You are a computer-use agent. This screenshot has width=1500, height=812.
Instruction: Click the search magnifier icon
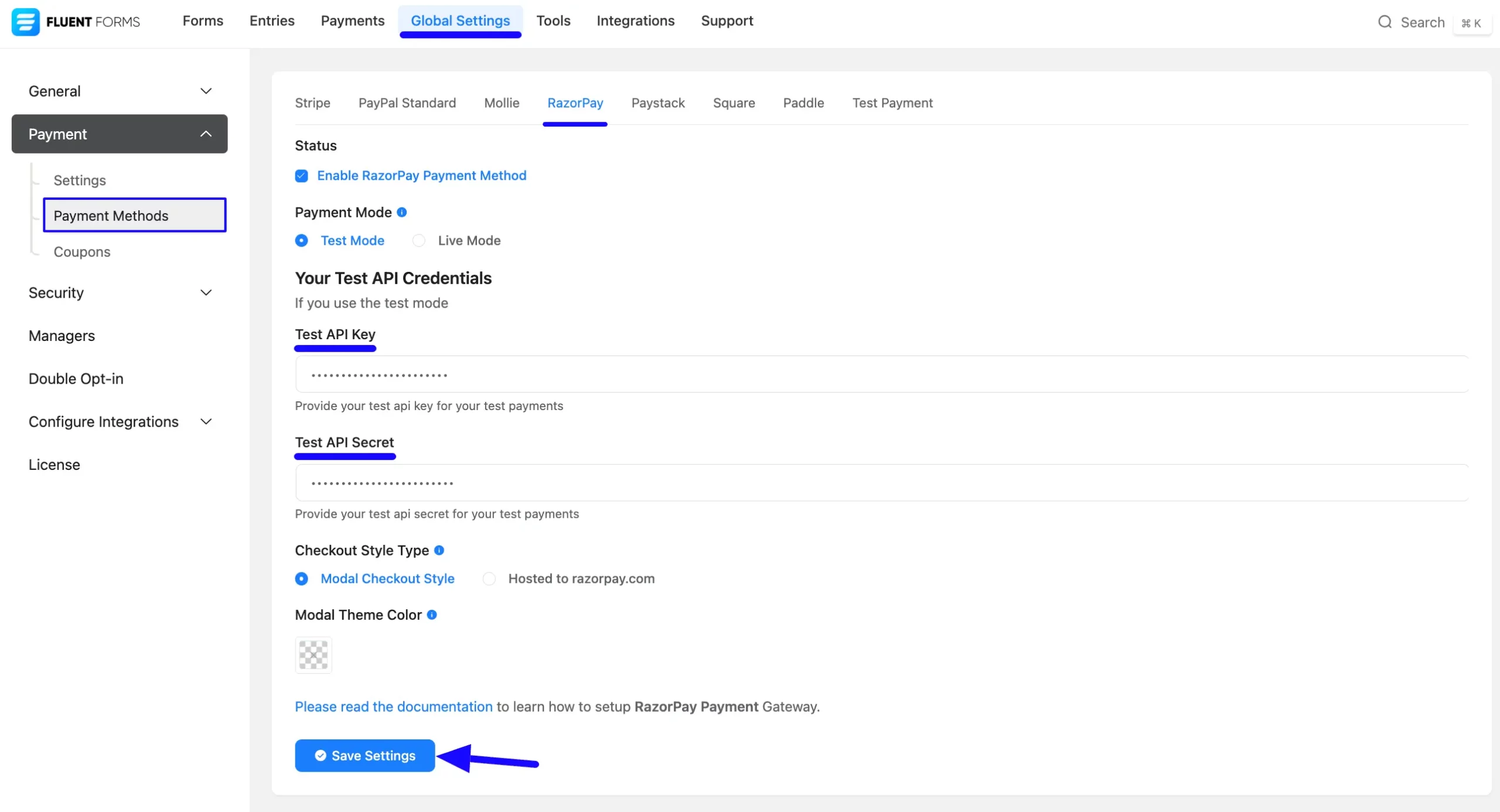[x=1385, y=22]
